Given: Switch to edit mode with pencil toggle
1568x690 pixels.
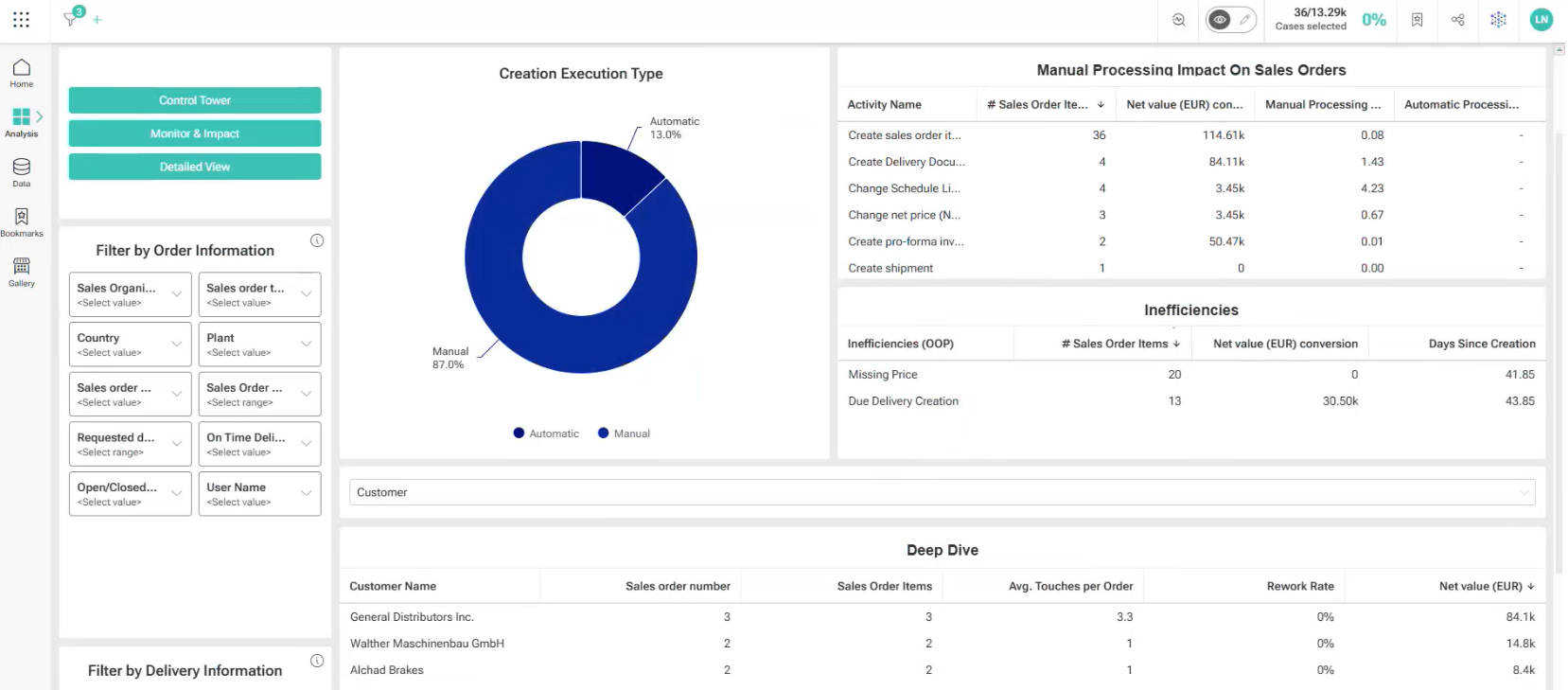Looking at the screenshot, I should pos(1244,20).
